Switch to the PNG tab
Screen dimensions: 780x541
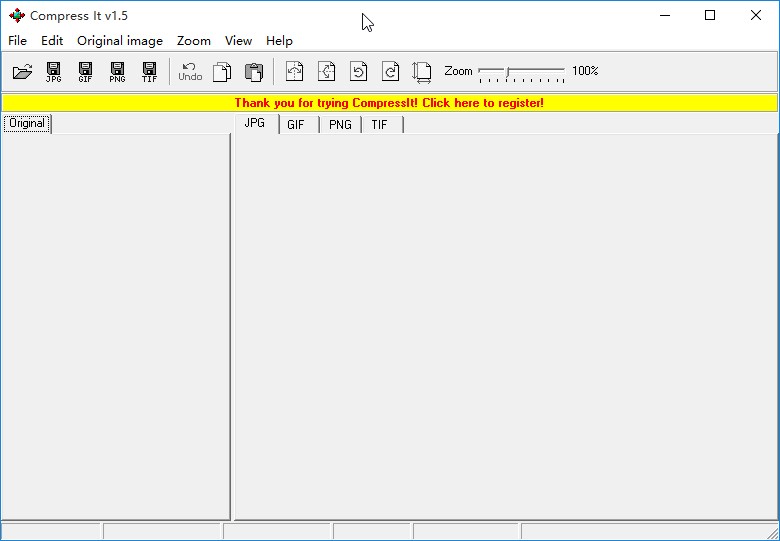tap(340, 125)
